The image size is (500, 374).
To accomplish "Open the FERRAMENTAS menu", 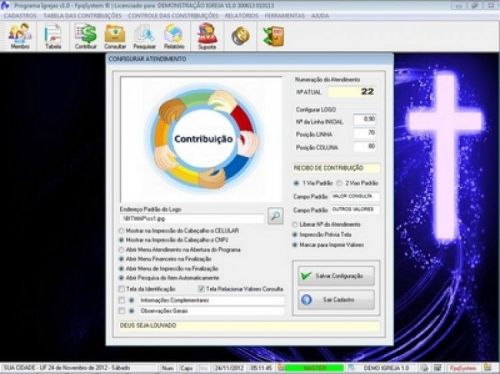I will tap(285, 16).
